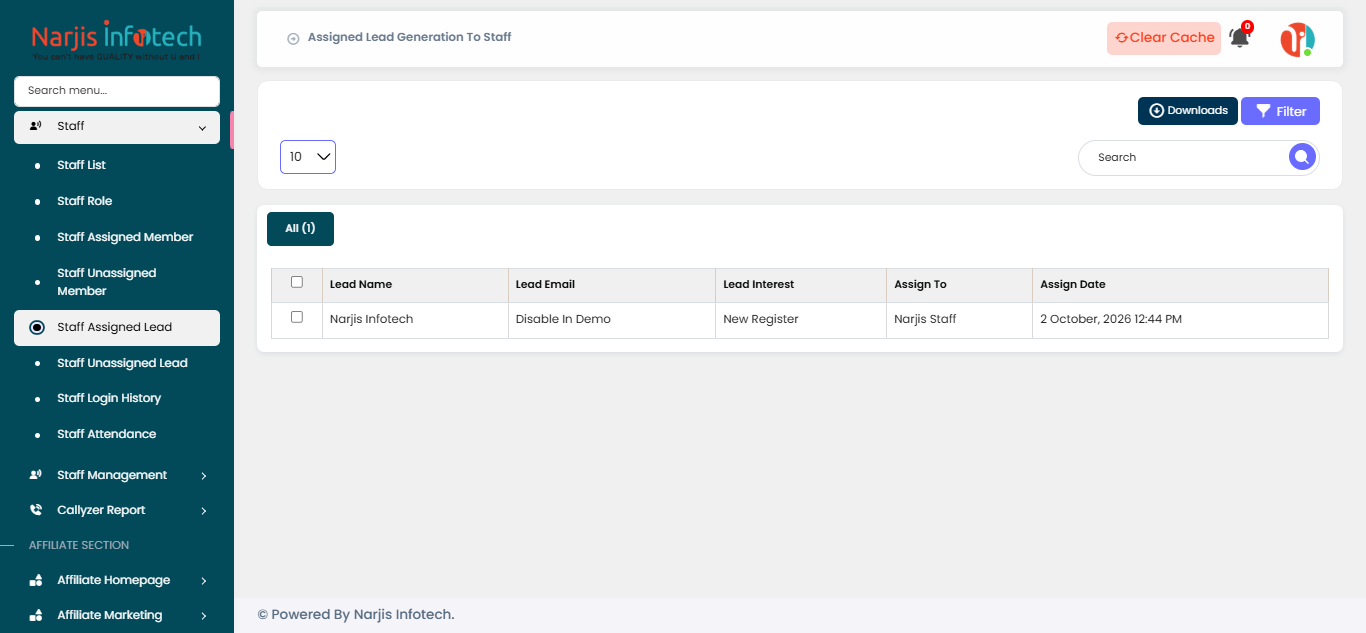The image size is (1366, 633).
Task: Open the rows-per-page dropdown showing 10
Action: 308,157
